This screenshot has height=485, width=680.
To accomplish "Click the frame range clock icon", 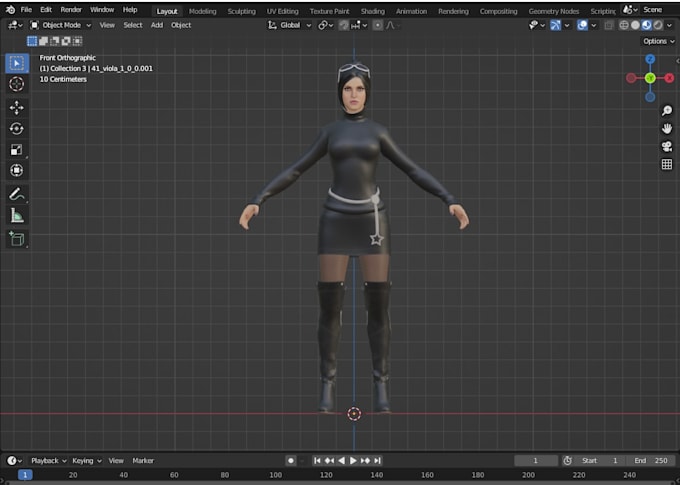I will (x=567, y=461).
